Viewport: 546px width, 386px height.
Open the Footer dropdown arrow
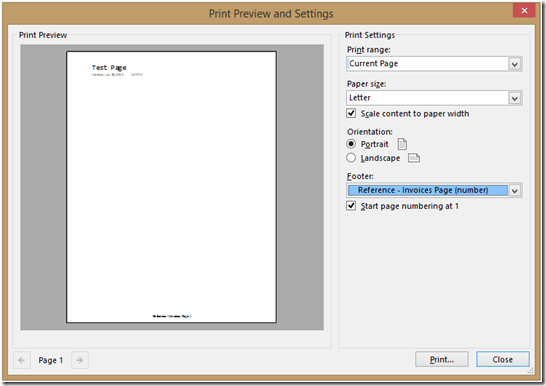tap(515, 190)
